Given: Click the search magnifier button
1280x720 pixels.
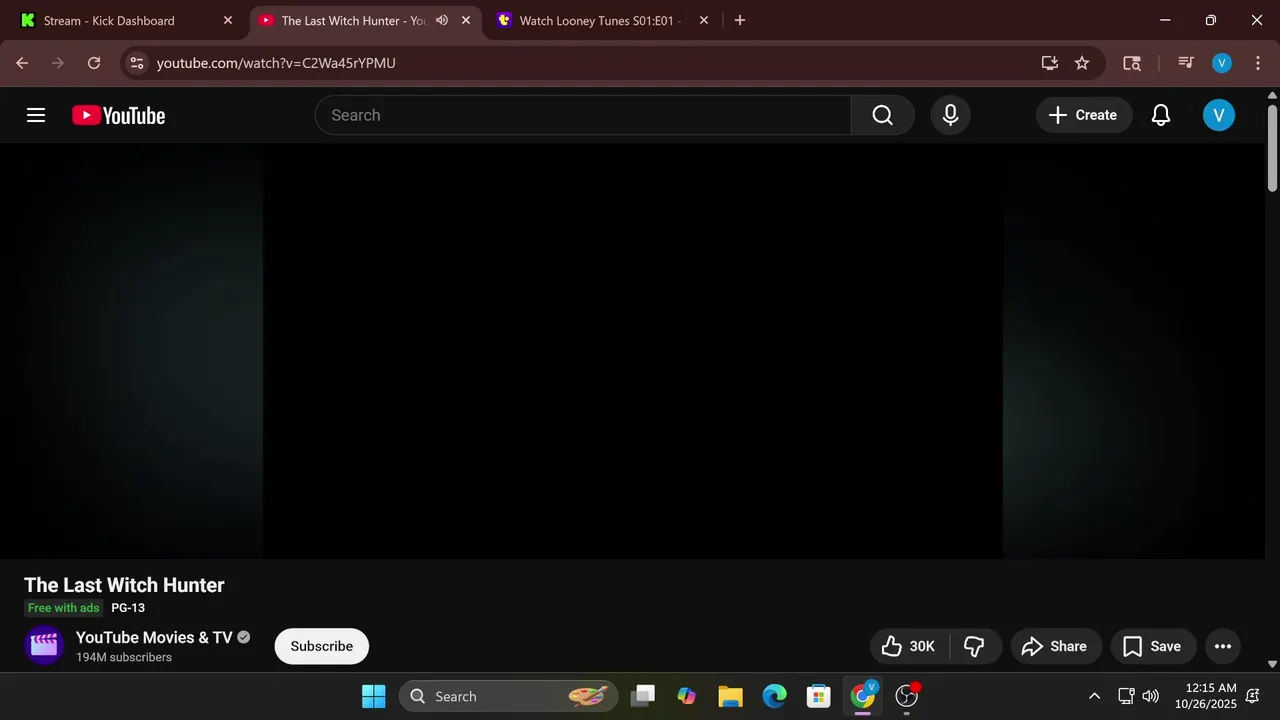Looking at the screenshot, I should (x=882, y=115).
